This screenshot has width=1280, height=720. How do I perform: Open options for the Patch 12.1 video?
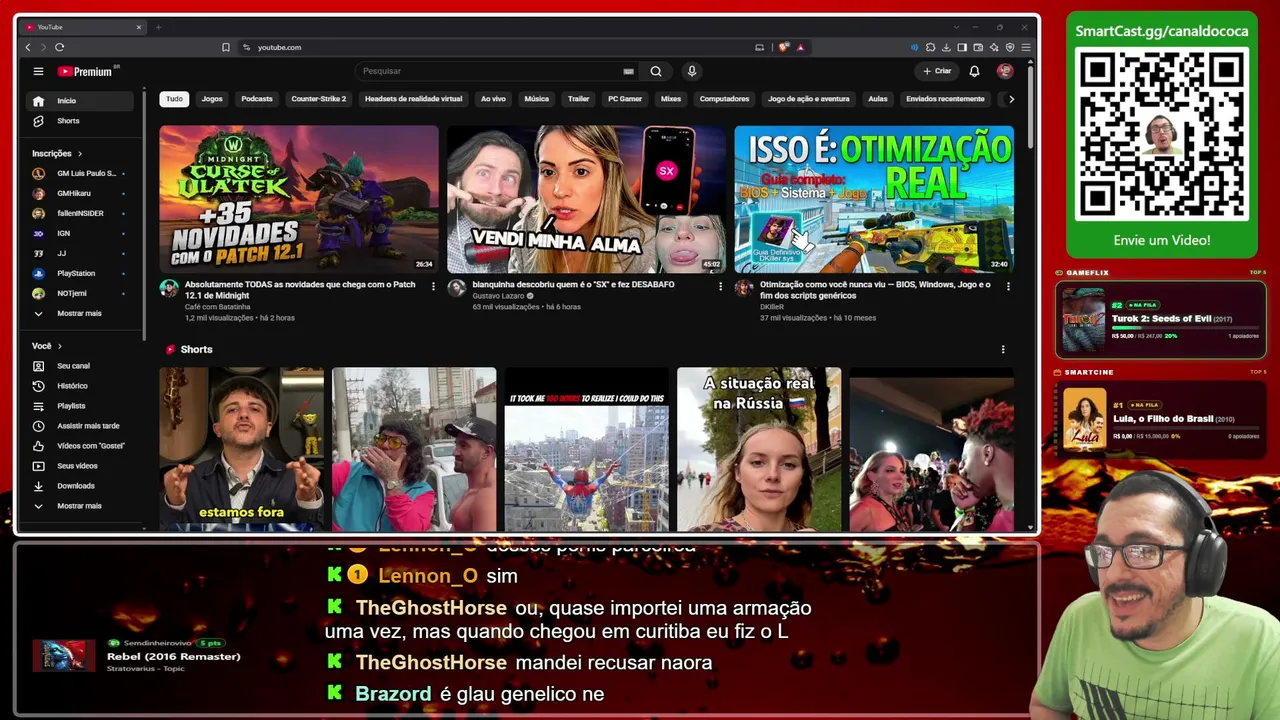click(433, 286)
